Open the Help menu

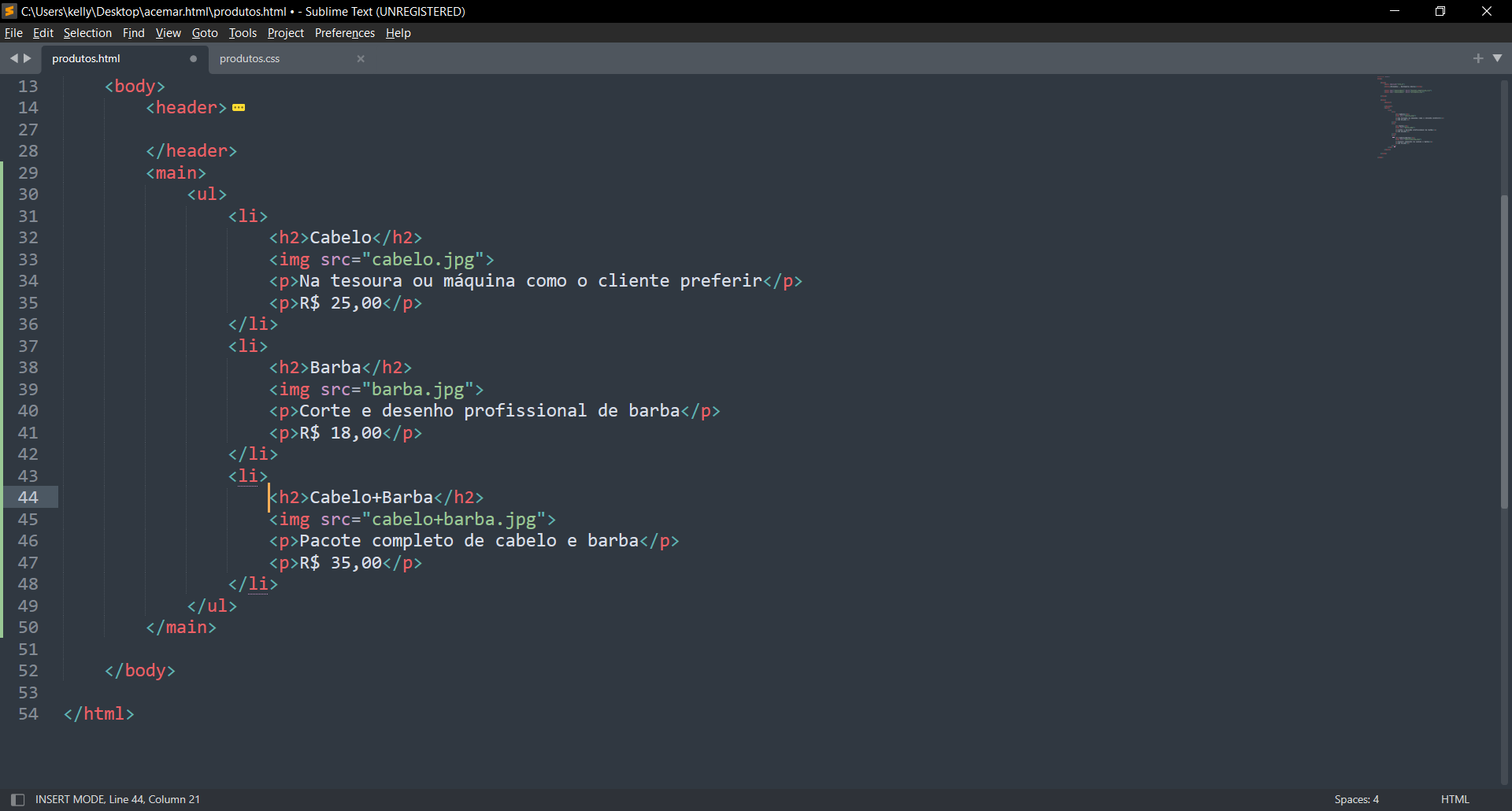[398, 33]
